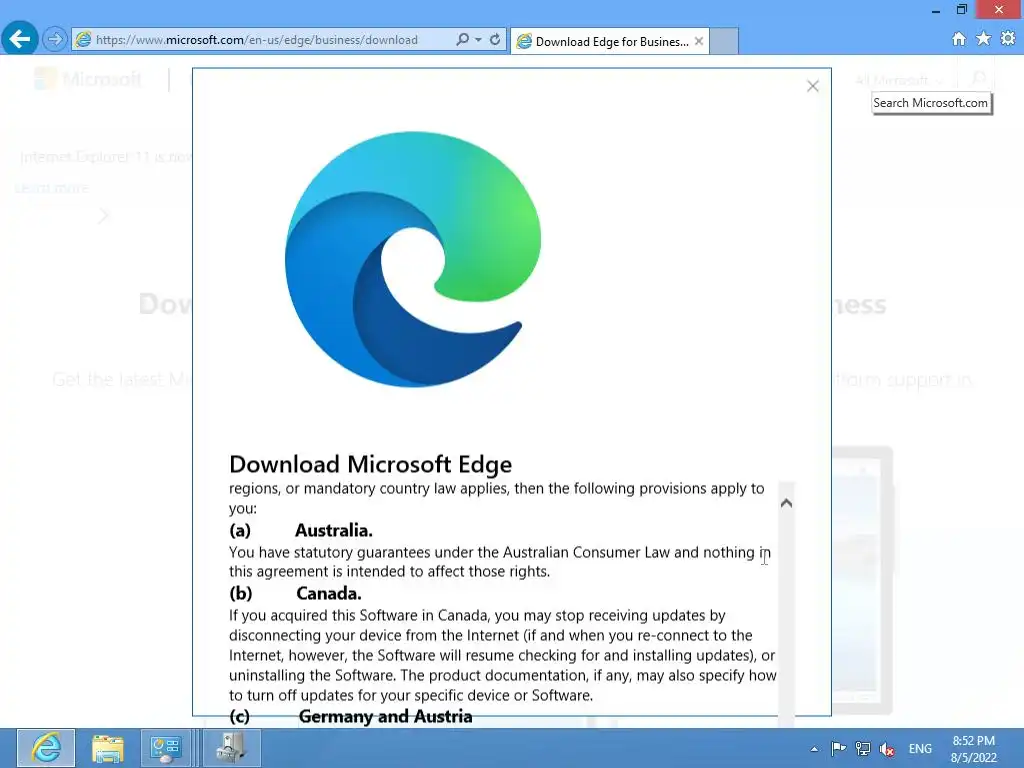Click the Learn more link on background page
Viewport: 1024px width, 768px height.
coord(52,188)
